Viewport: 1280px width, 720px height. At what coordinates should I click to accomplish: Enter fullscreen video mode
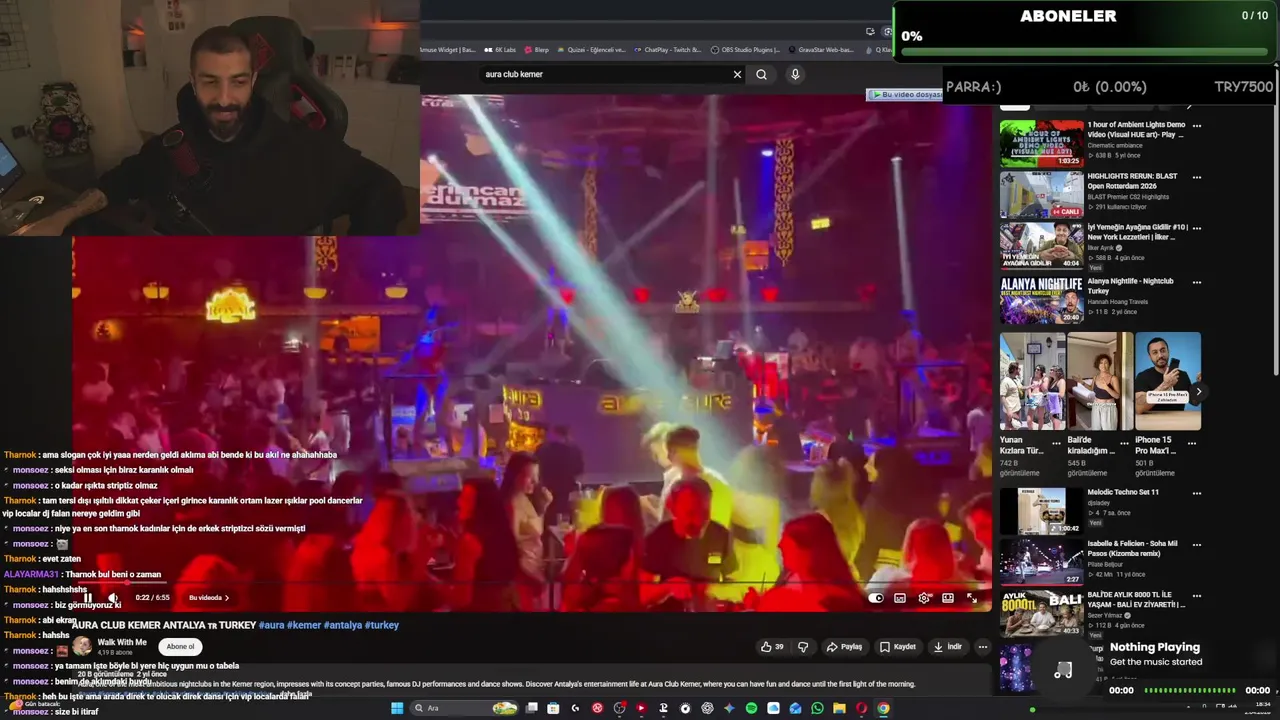(x=972, y=598)
